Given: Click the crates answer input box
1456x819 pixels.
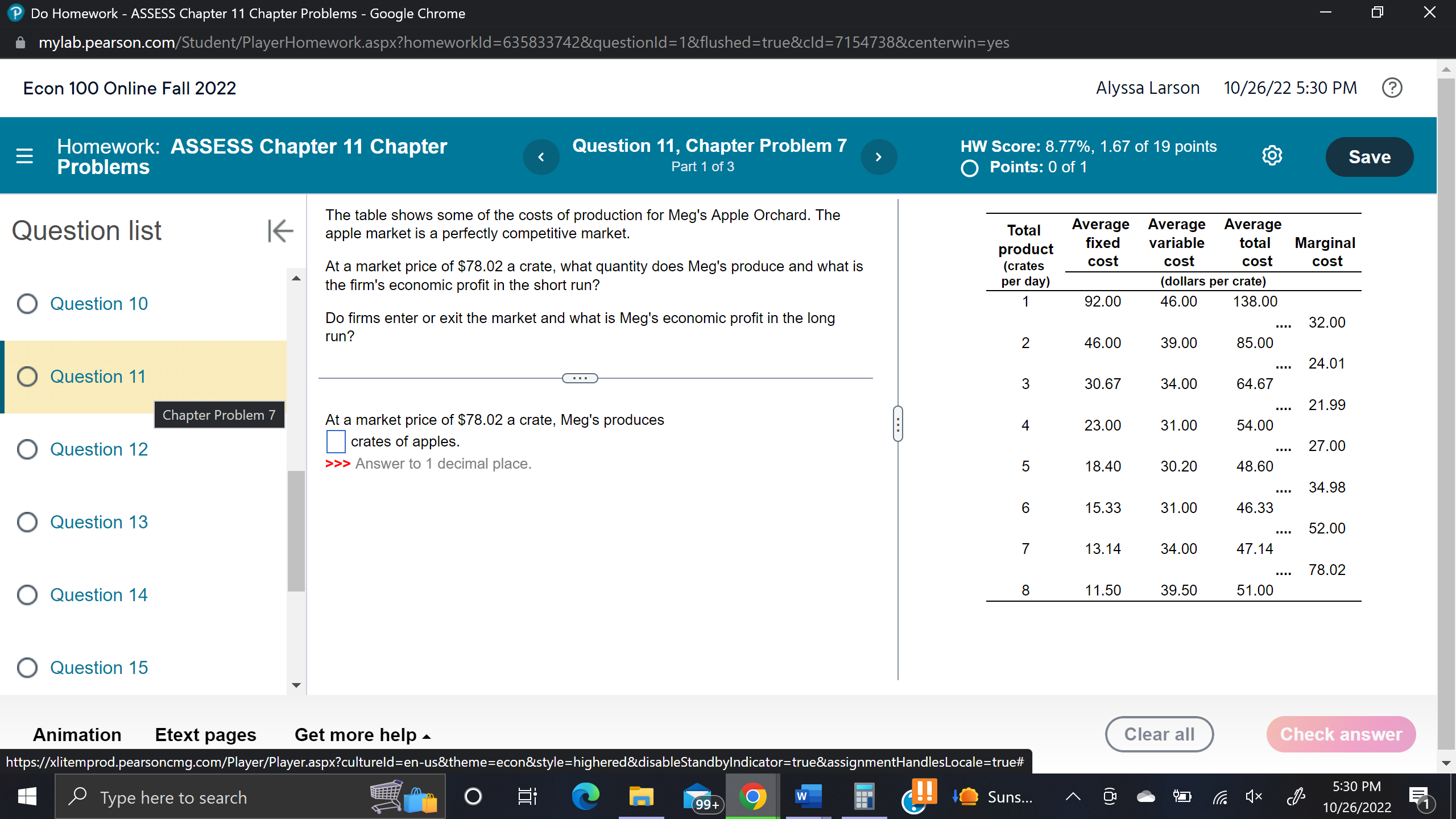Looking at the screenshot, I should [336, 441].
